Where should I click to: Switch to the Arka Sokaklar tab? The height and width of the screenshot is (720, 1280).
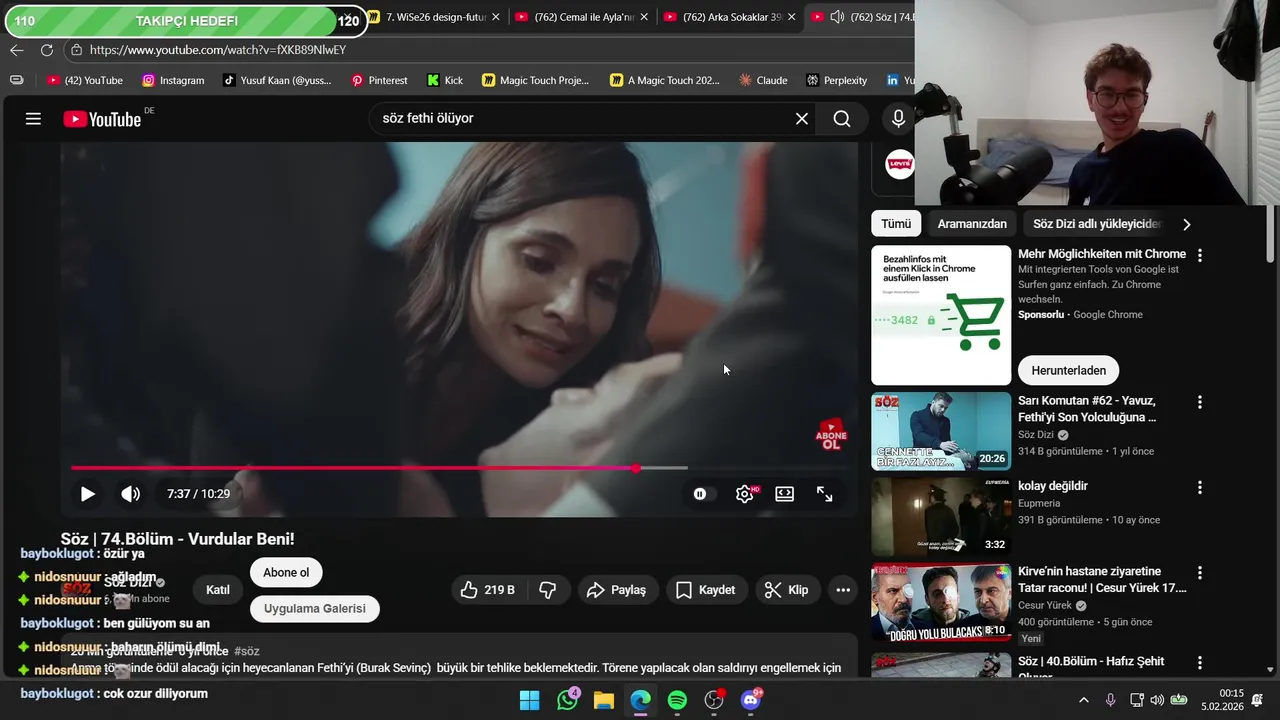coord(730,17)
